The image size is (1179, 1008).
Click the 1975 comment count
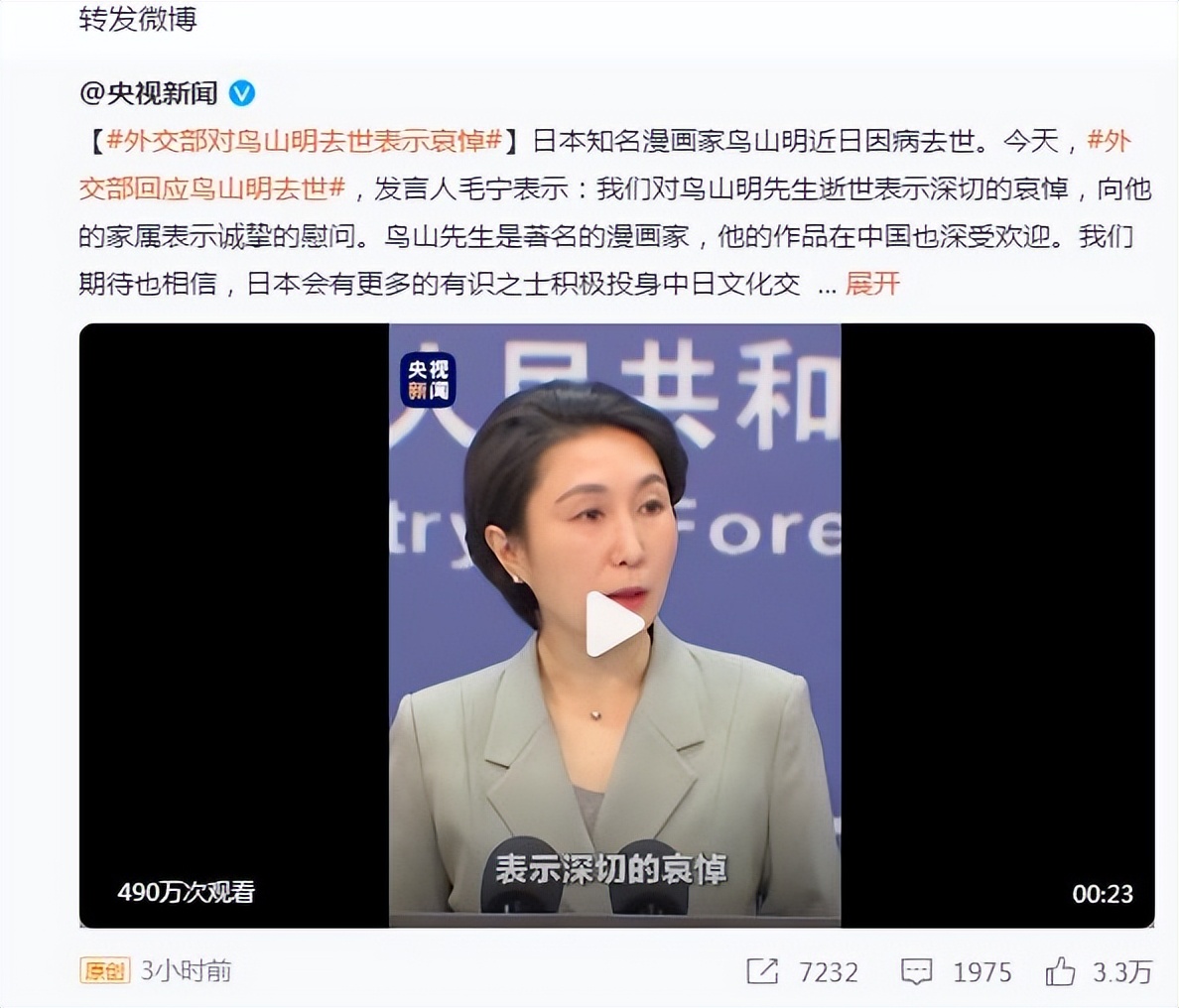[982, 972]
